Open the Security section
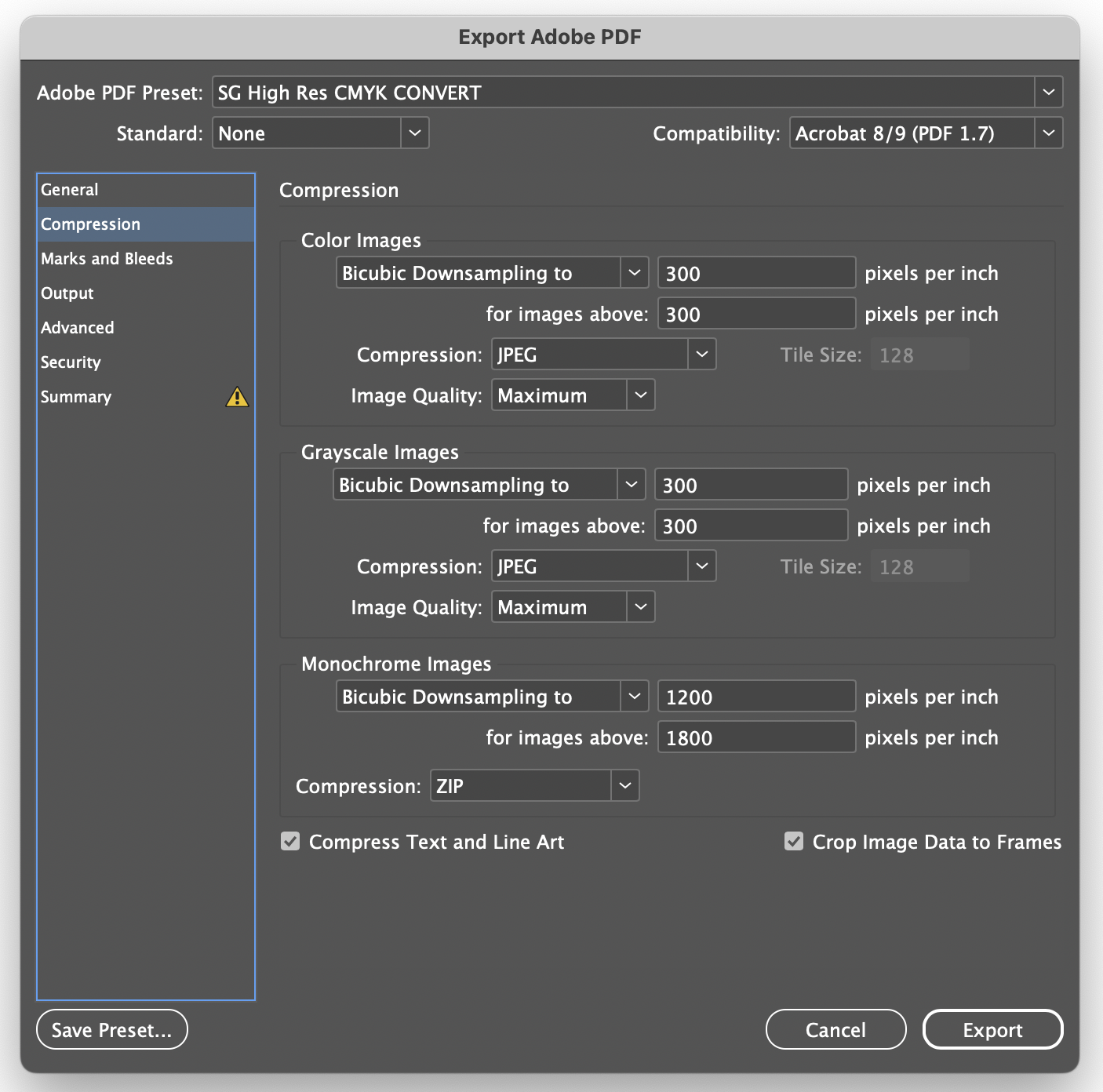 click(x=146, y=362)
